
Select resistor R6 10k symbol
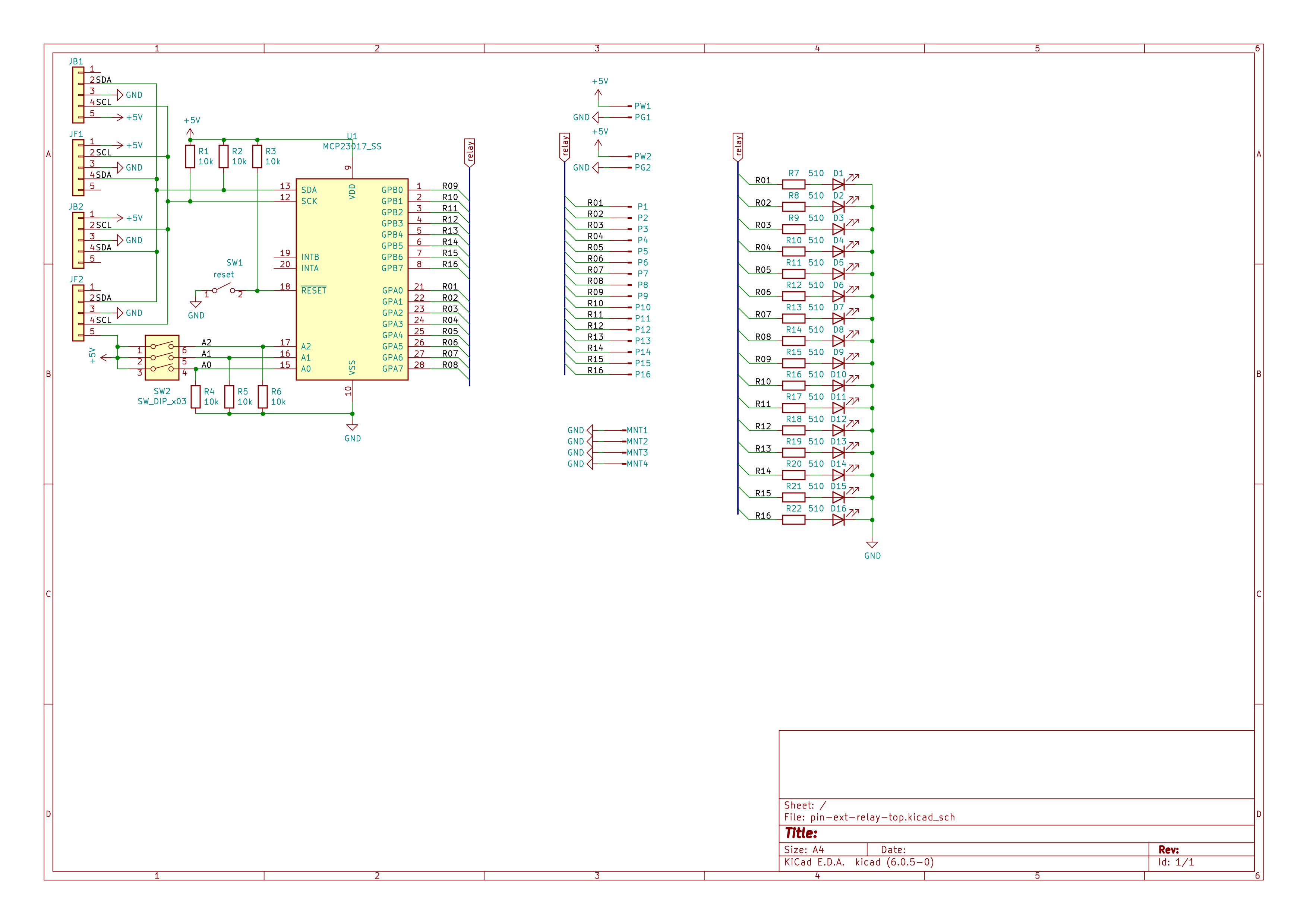262,396
